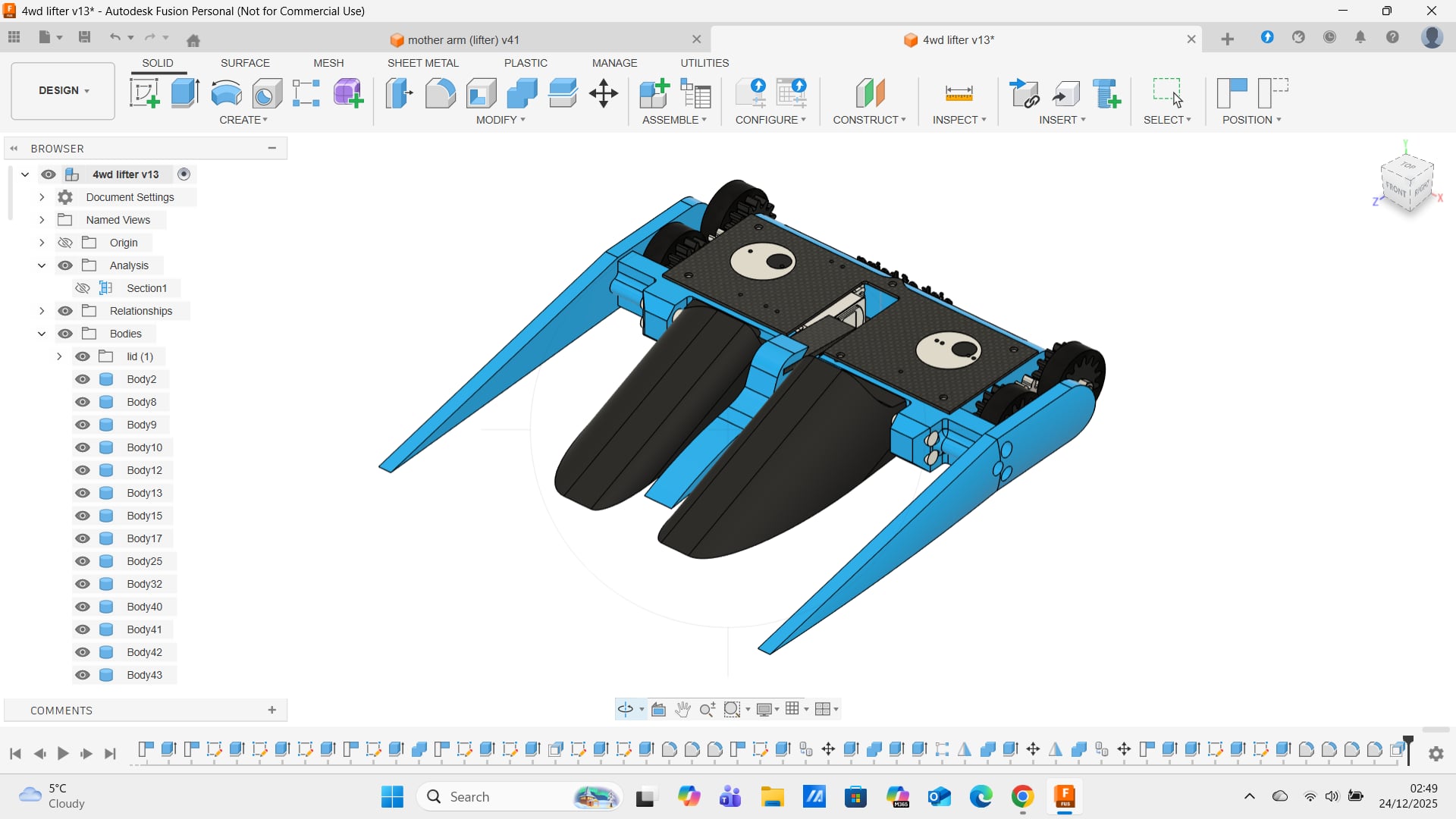Click the Press Pull icon
This screenshot has height=819, width=1456.
click(400, 93)
